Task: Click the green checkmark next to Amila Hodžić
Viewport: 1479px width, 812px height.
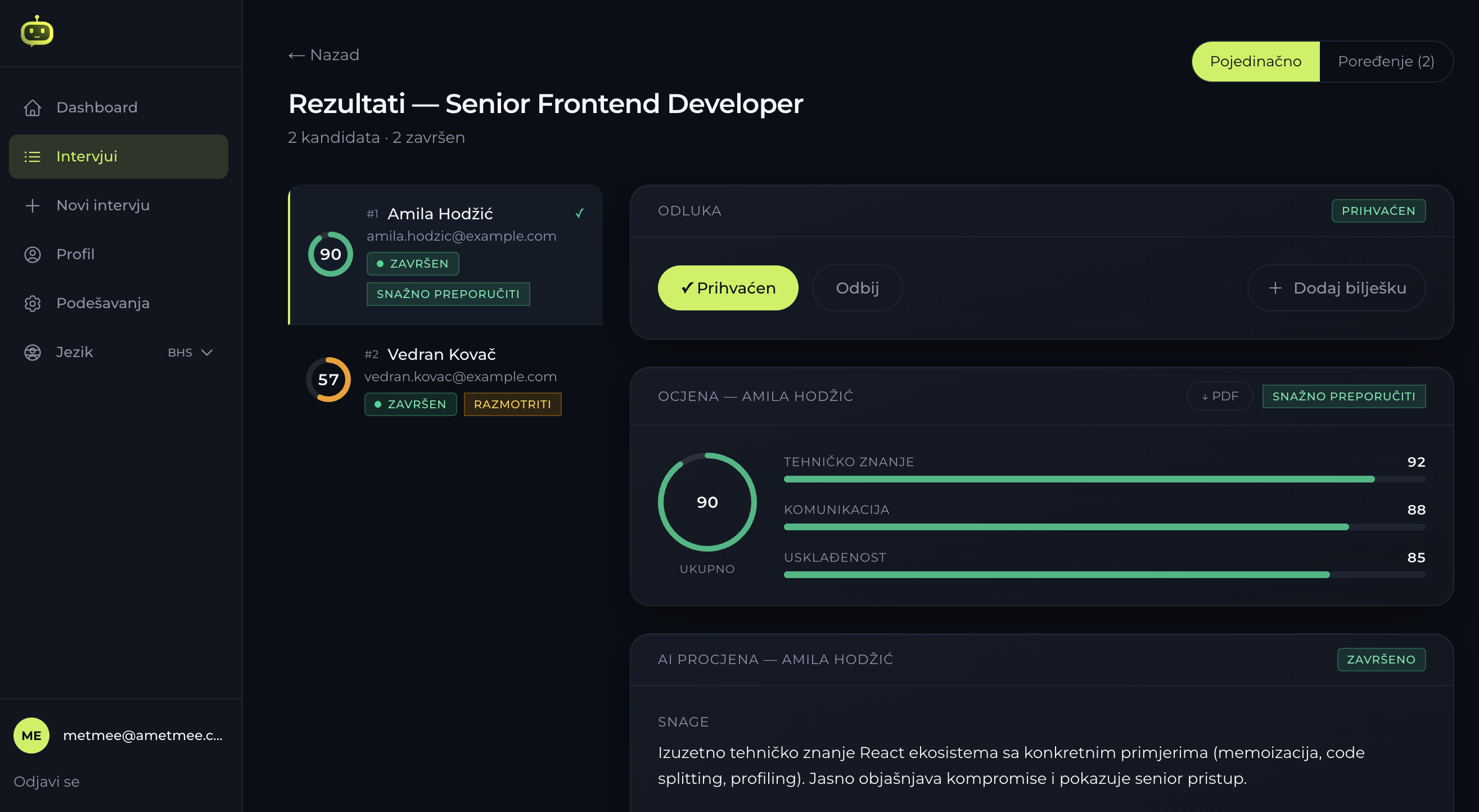Action: click(579, 214)
